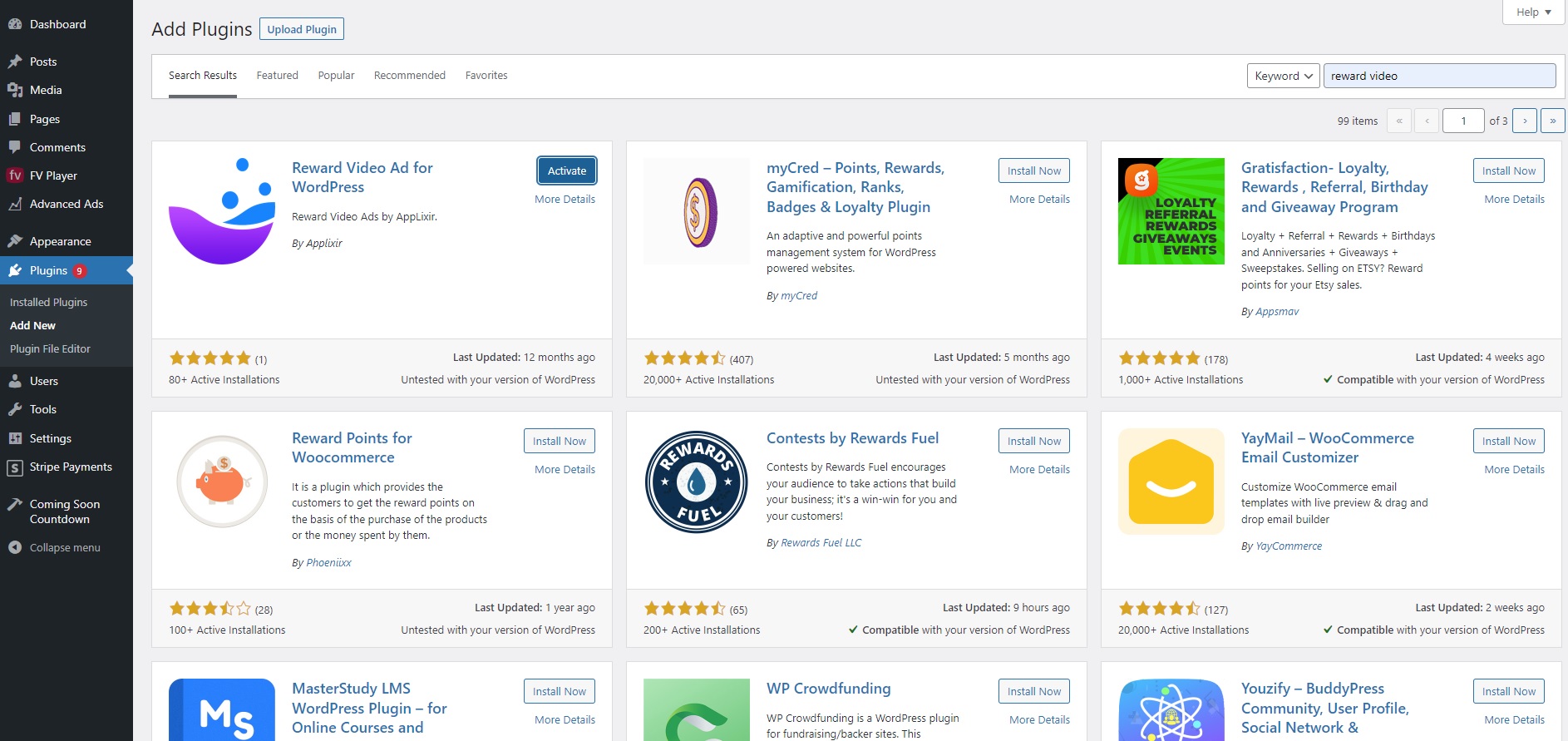Open Dashboard from the sidebar icon
Viewport: 1568px width, 741px height.
point(15,24)
